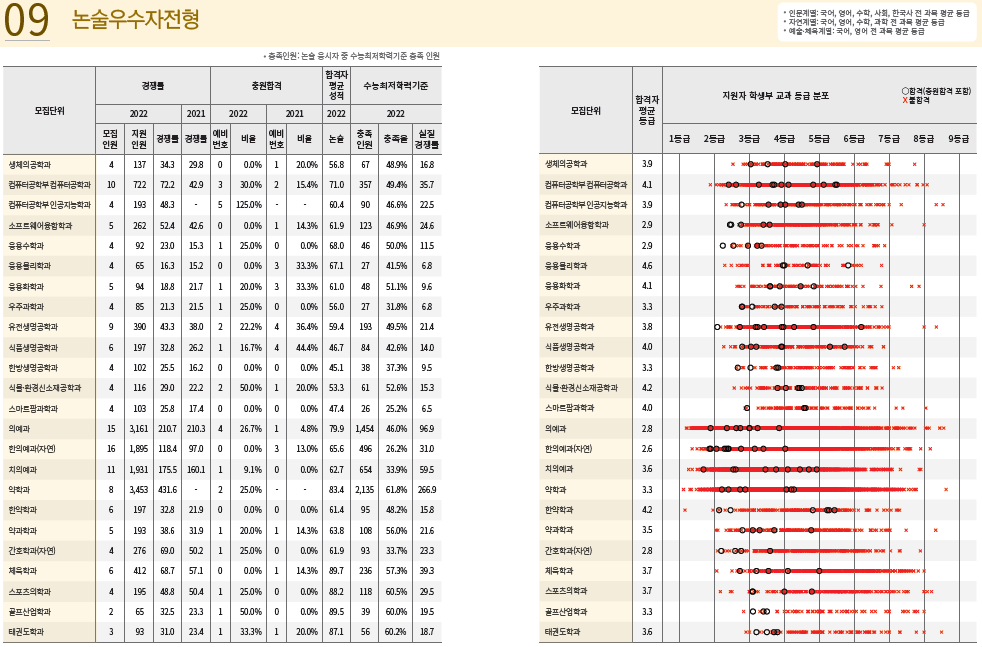The image size is (982, 647).
Task: Click the 2021 competition rate 160.1
Action: [196, 470]
